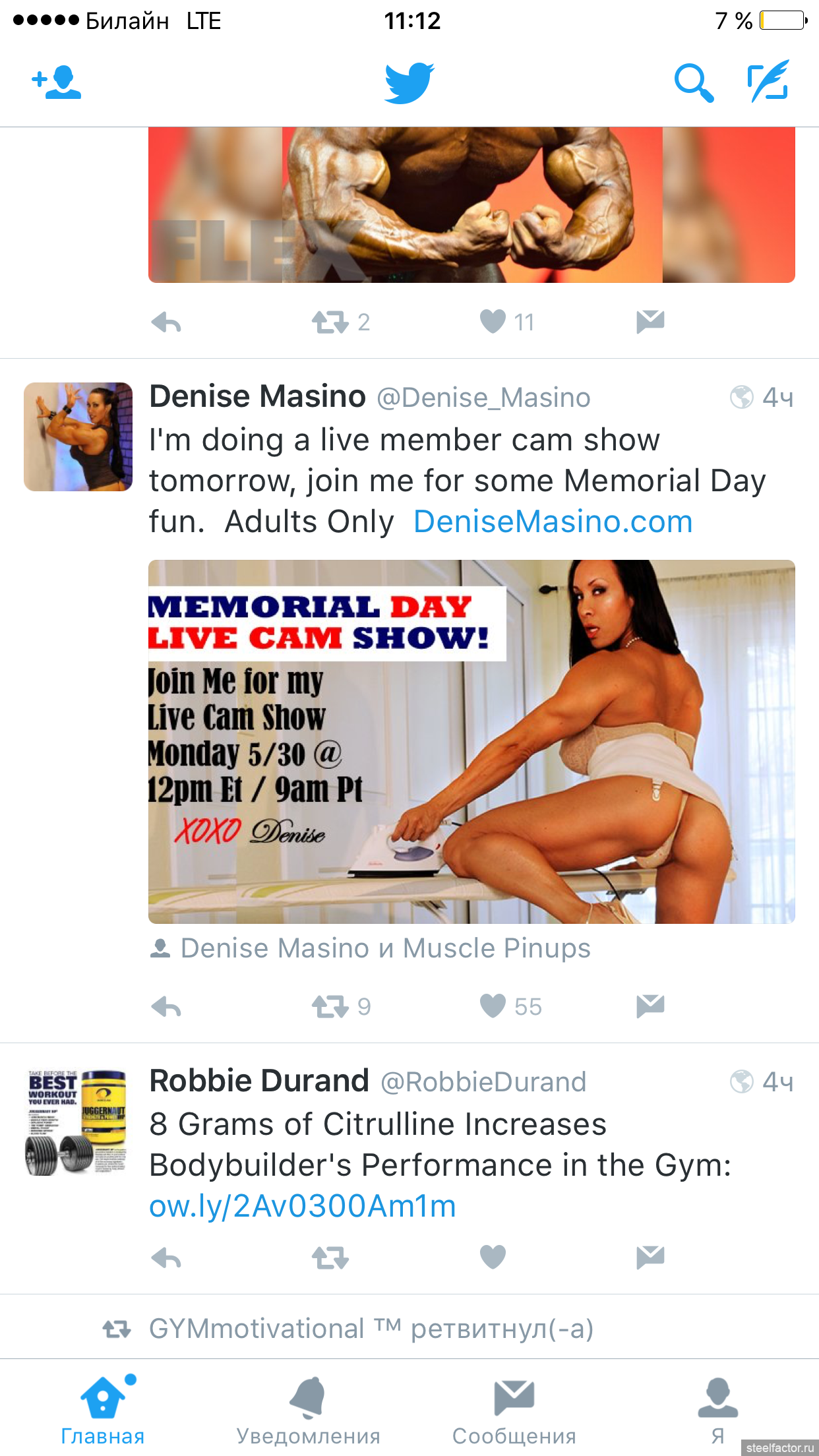Image resolution: width=819 pixels, height=1456 pixels.
Task: Open the search magnifier icon
Action: [x=694, y=83]
